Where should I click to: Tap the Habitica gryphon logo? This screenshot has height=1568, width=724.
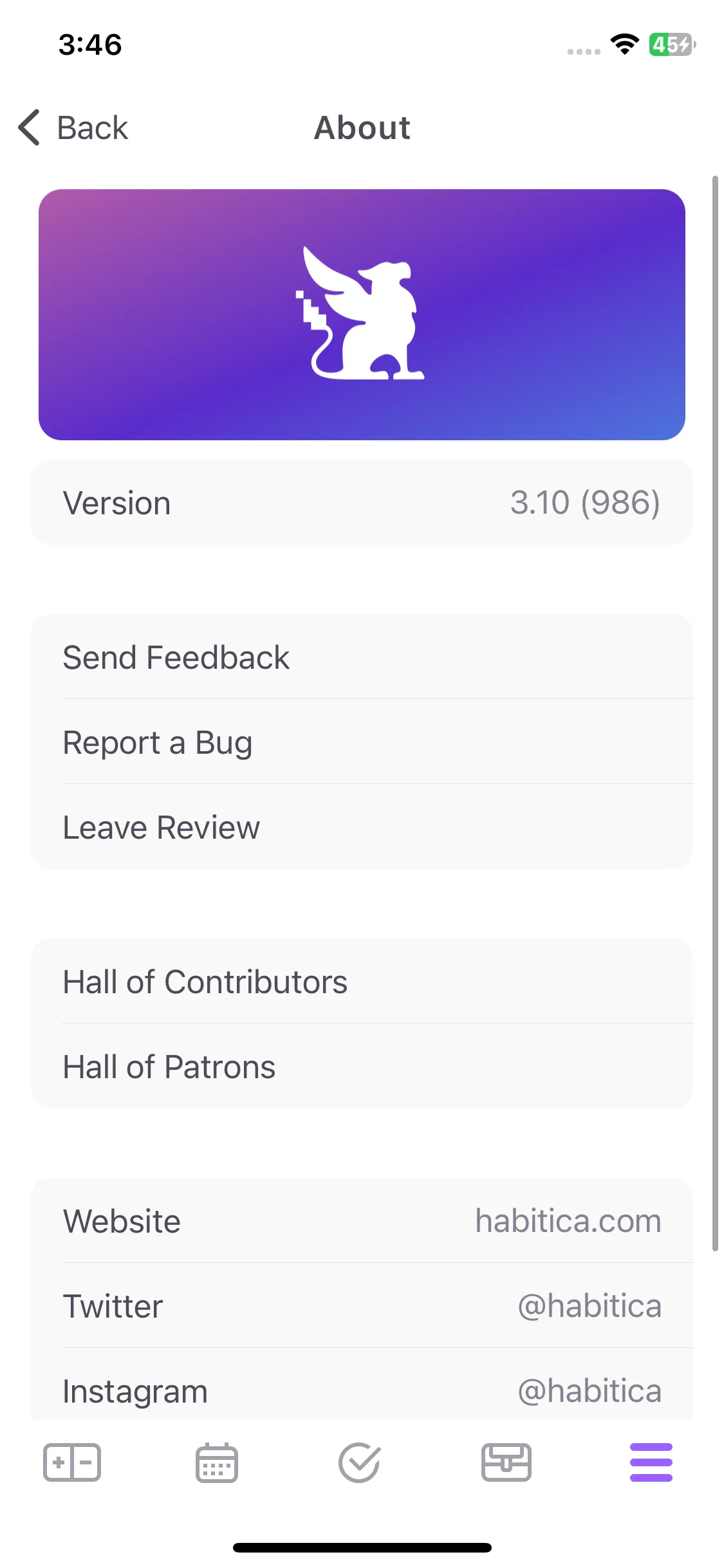[x=362, y=313]
